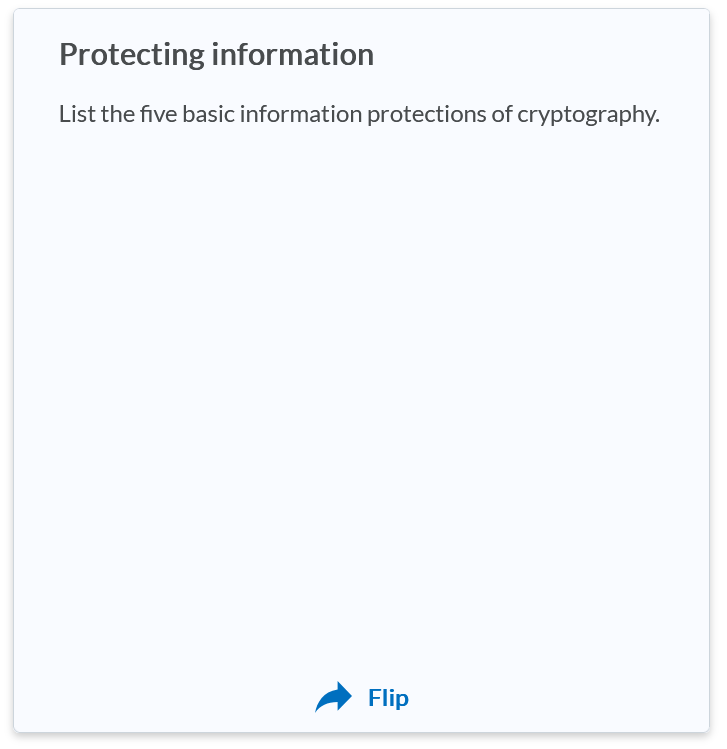Screen dimensions: 727x749
Task: Select the share-style arrow beside Flip
Action: click(334, 697)
